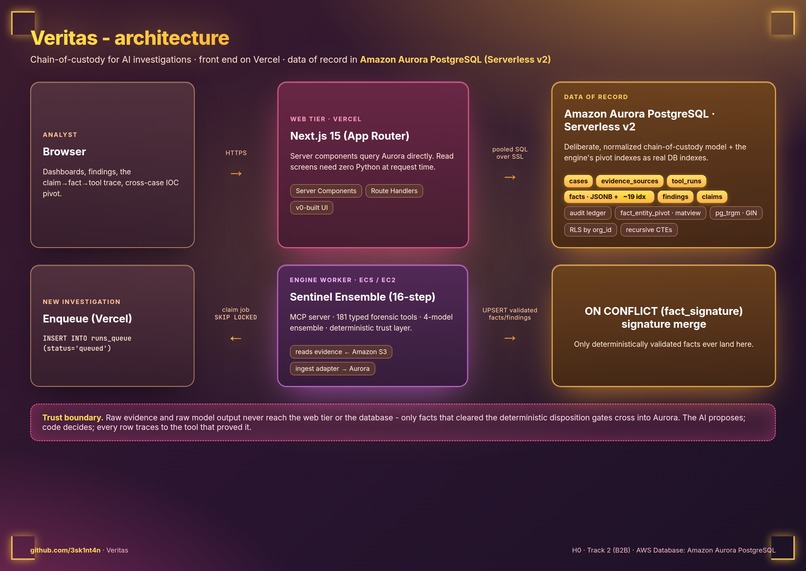Click the Amazon Aurora PostgreSQL (Serverless v2) subtitle text
806x571 pixels.
tap(455, 60)
